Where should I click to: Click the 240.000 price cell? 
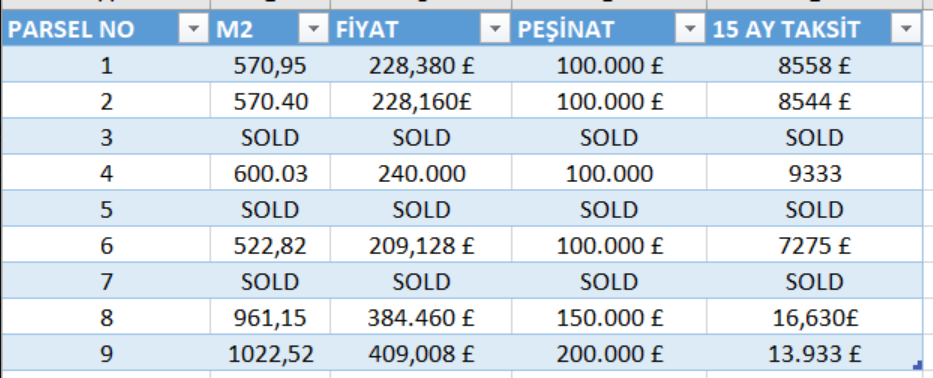[421, 173]
